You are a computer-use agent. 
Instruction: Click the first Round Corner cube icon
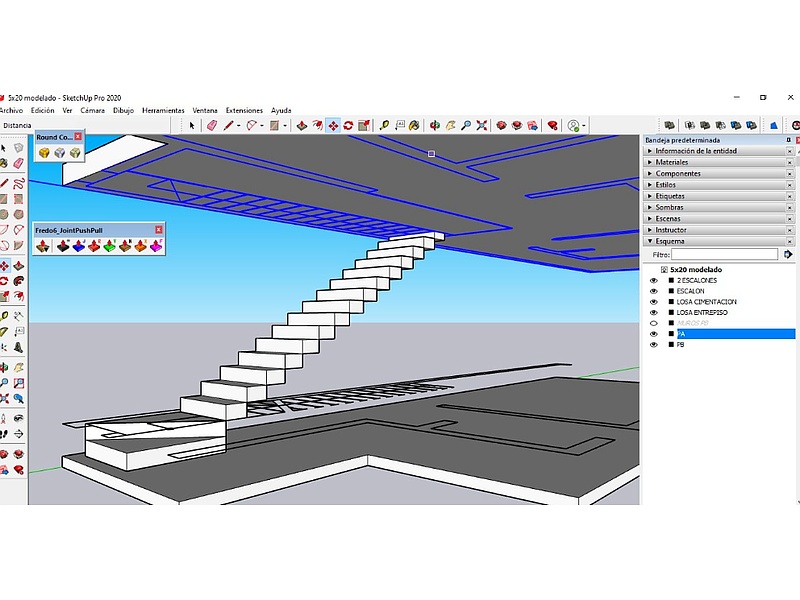pyautogui.click(x=44, y=152)
